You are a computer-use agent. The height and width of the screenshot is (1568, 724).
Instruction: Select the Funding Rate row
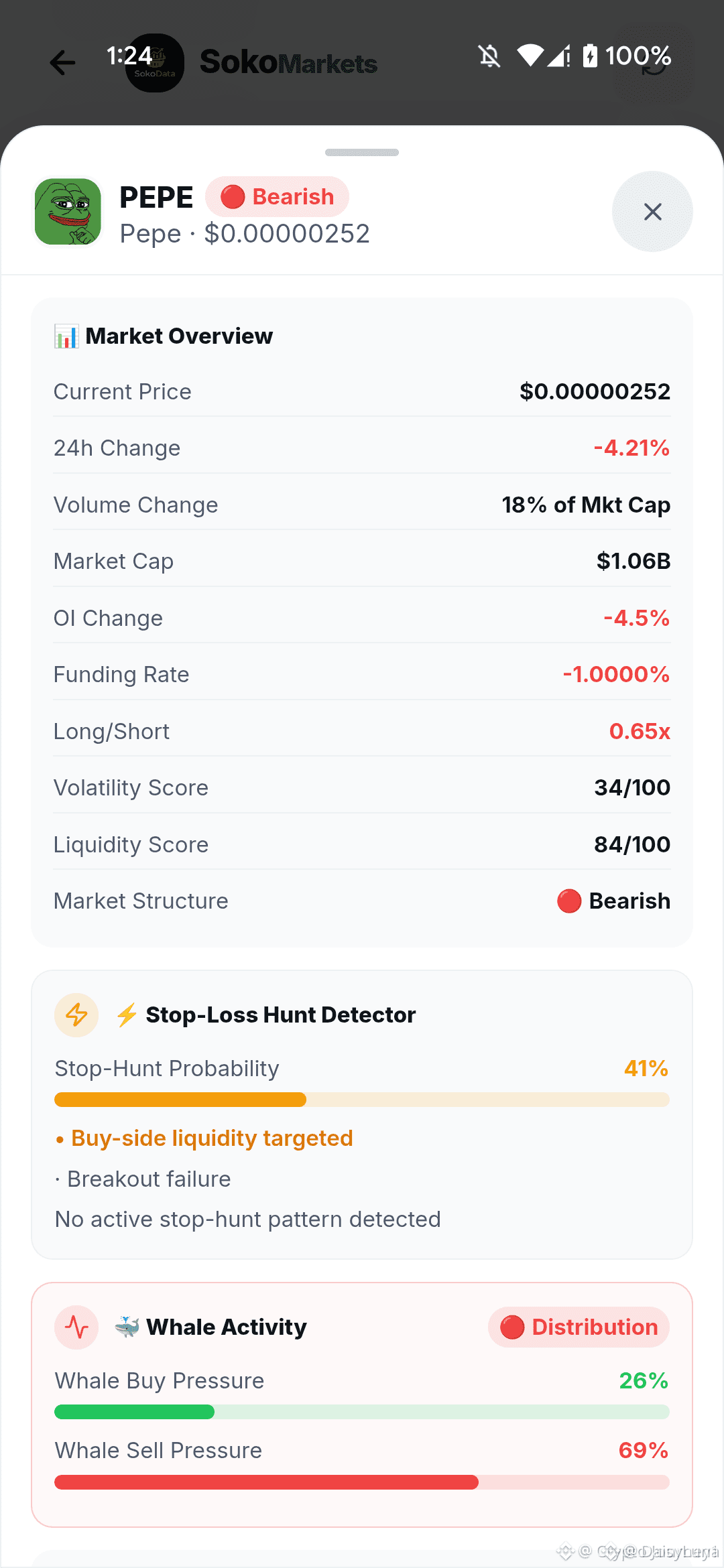[x=362, y=674]
